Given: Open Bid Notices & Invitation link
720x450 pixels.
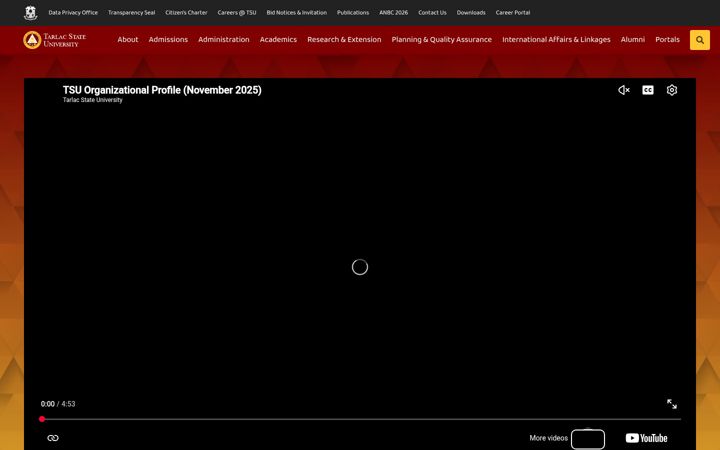Looking at the screenshot, I should [x=297, y=13].
